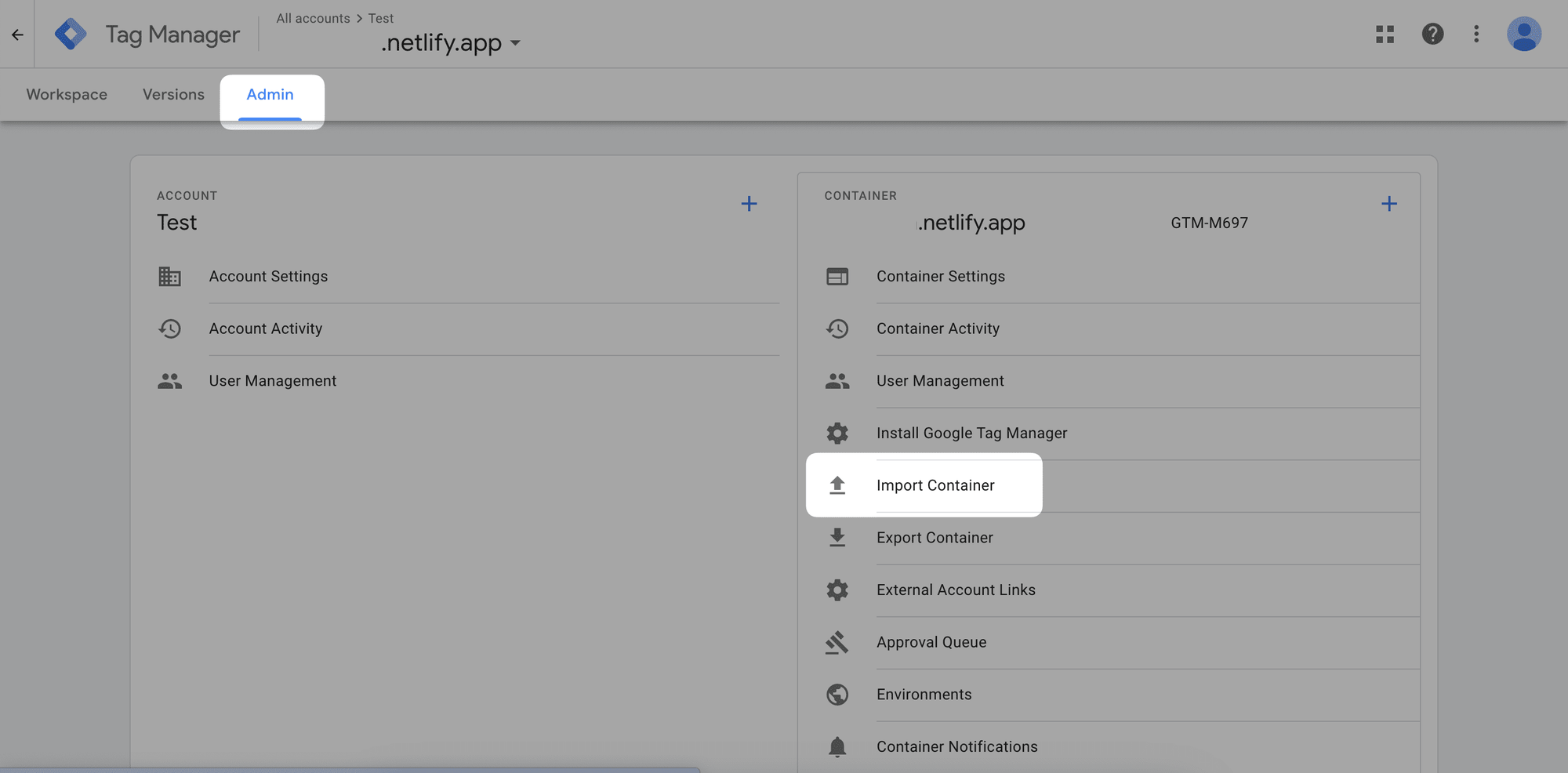Click the plus icon to create a container
This screenshot has width=1568, height=773.
1389,204
